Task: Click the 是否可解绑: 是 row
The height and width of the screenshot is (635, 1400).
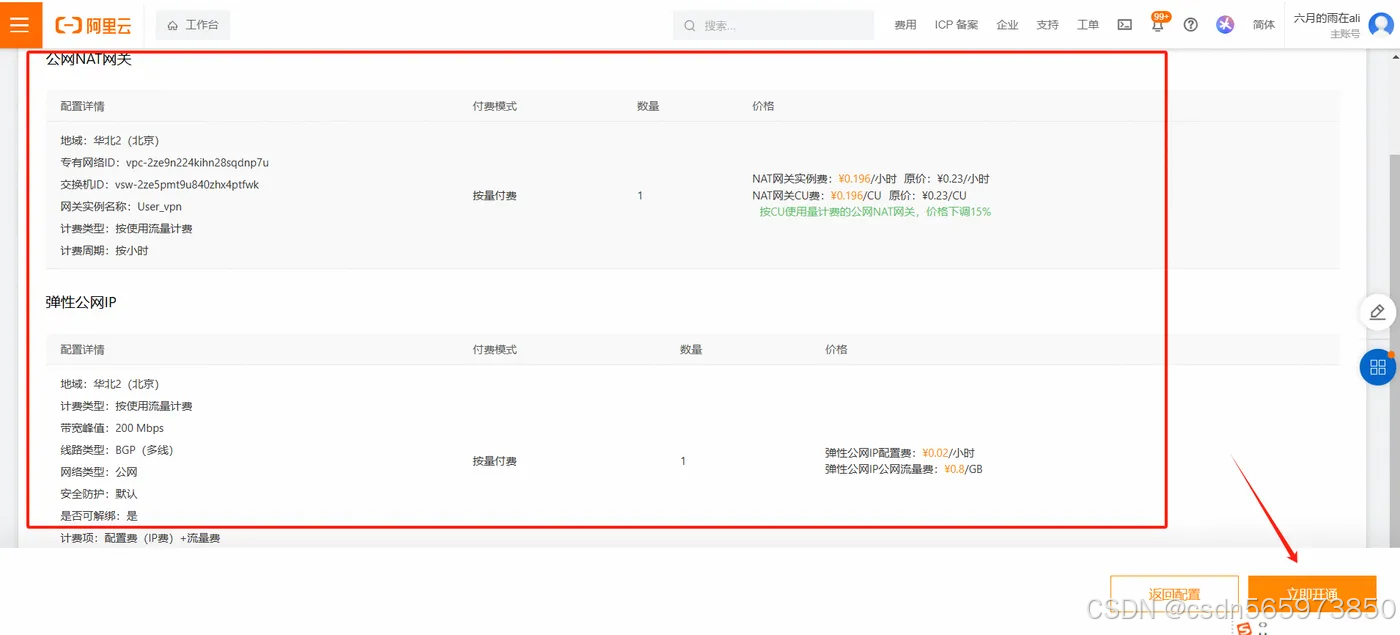Action: point(98,516)
